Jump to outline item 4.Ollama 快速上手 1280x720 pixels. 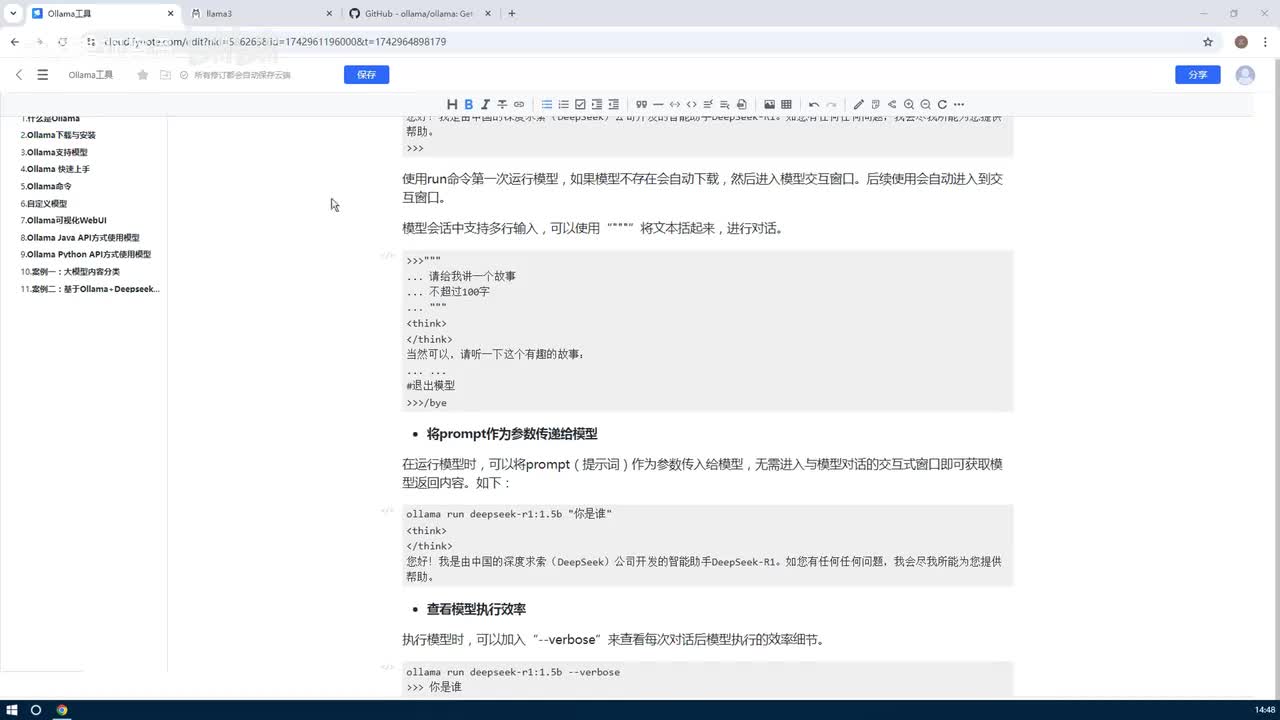55,169
